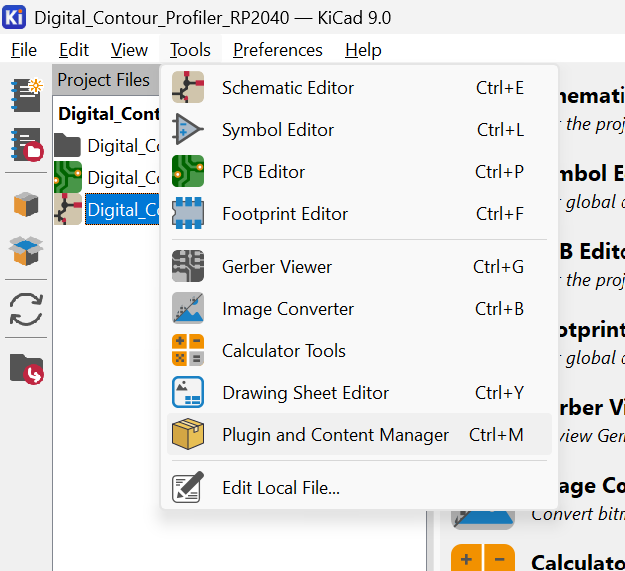Click the Ctrl+E shortcut label
625x571 pixels.
click(500, 88)
